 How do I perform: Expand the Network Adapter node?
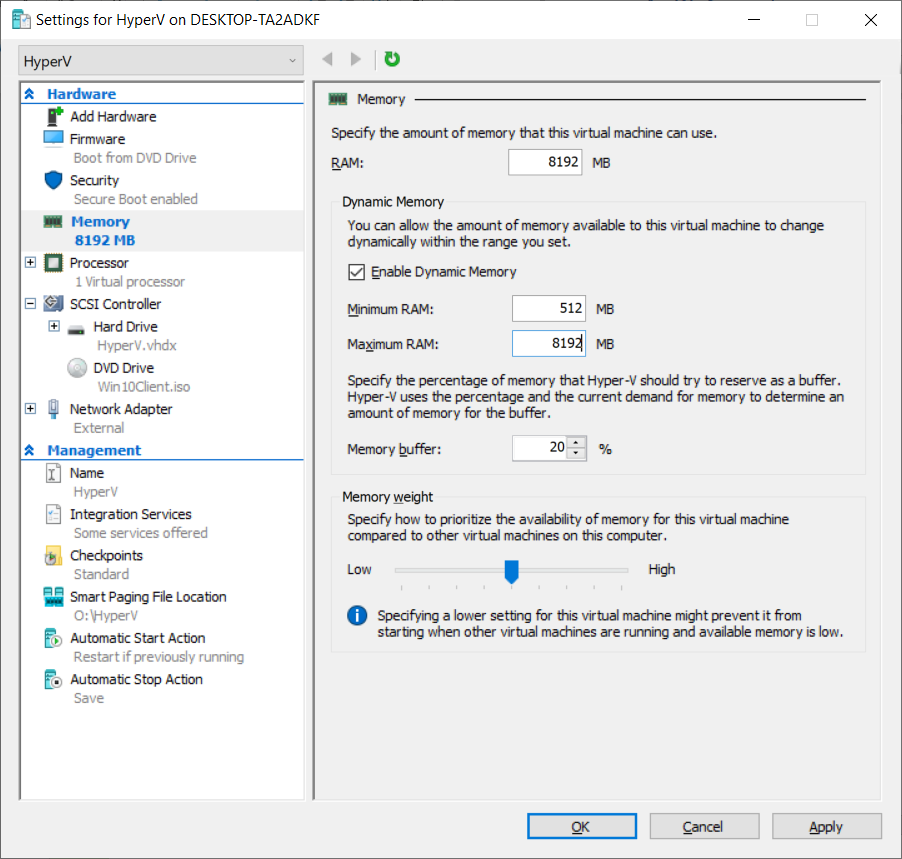tap(30, 409)
